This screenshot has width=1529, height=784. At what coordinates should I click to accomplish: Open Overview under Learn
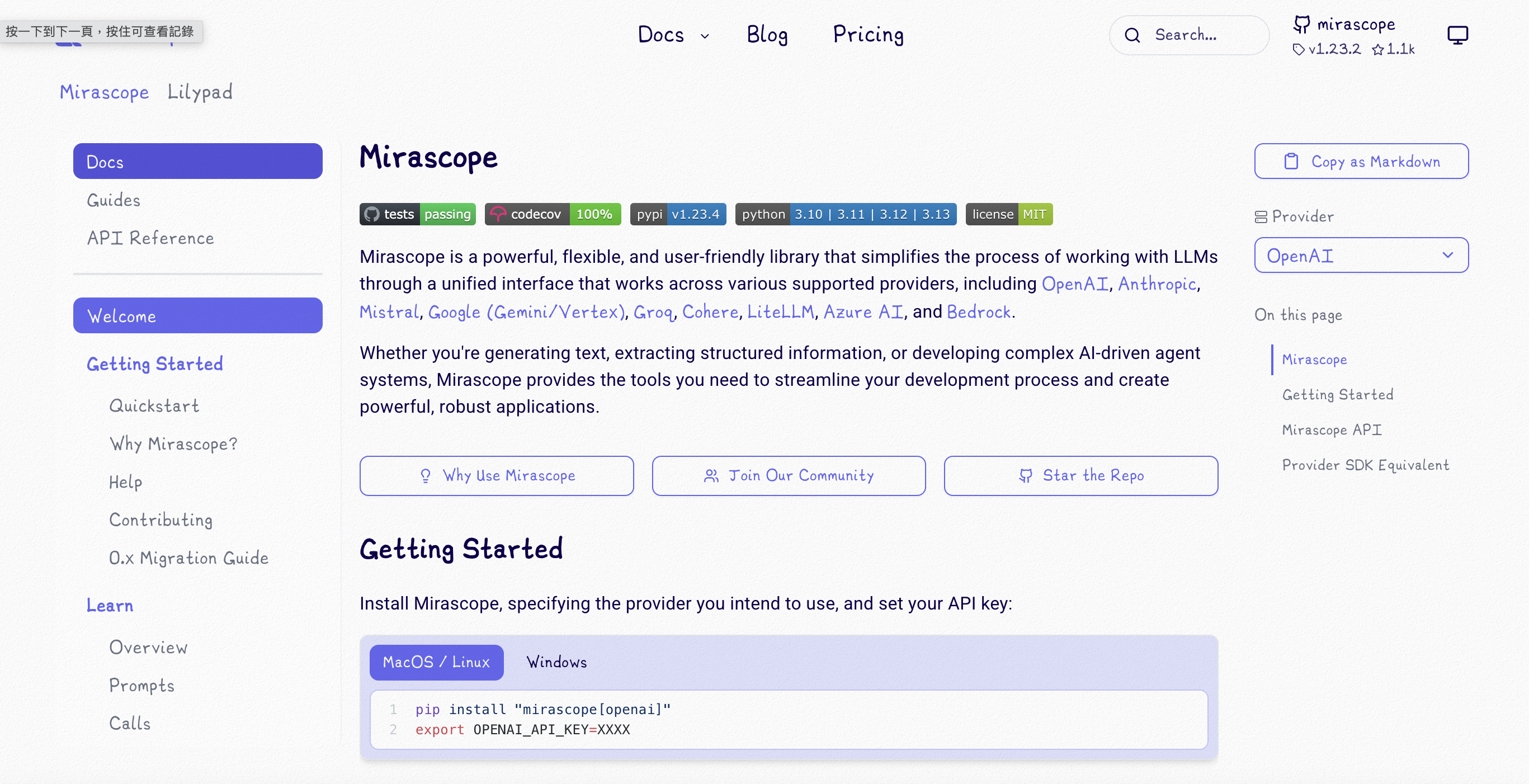pos(148,648)
